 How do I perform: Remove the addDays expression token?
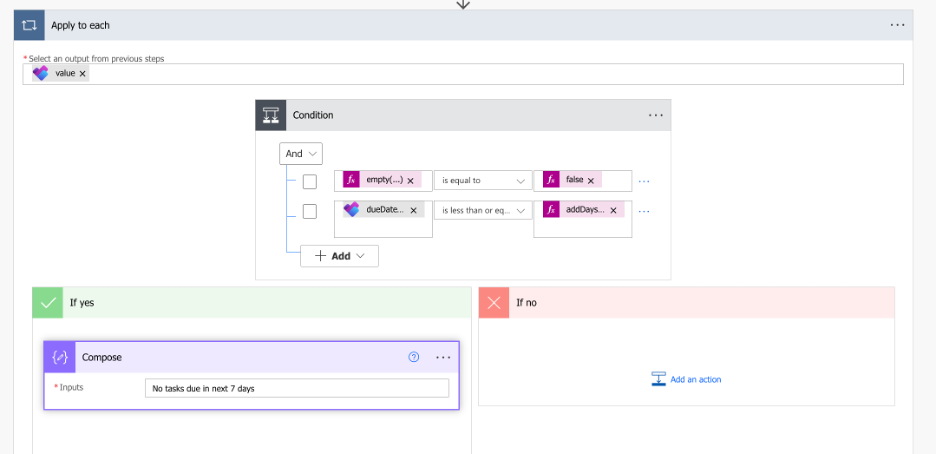click(x=613, y=210)
